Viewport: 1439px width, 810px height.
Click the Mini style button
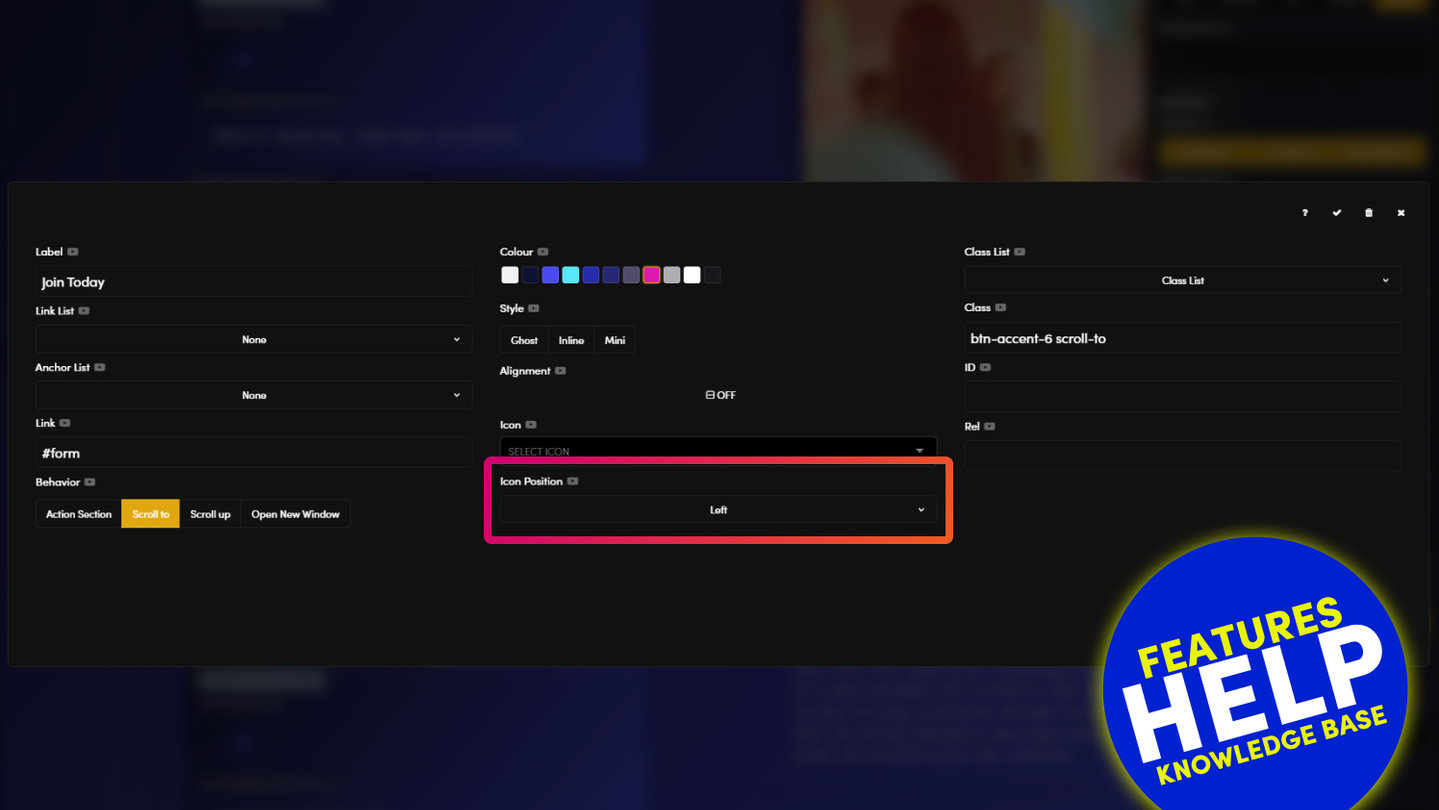615,340
